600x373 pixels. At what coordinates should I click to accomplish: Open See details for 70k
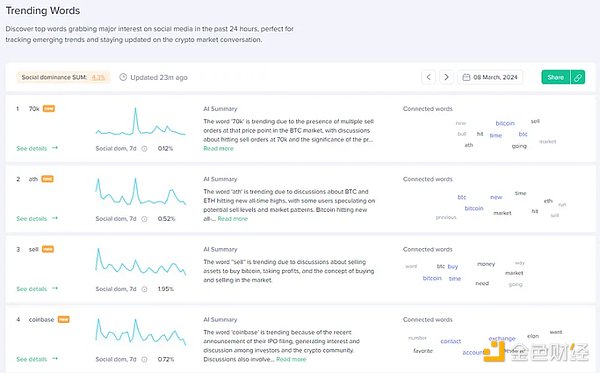37,148
